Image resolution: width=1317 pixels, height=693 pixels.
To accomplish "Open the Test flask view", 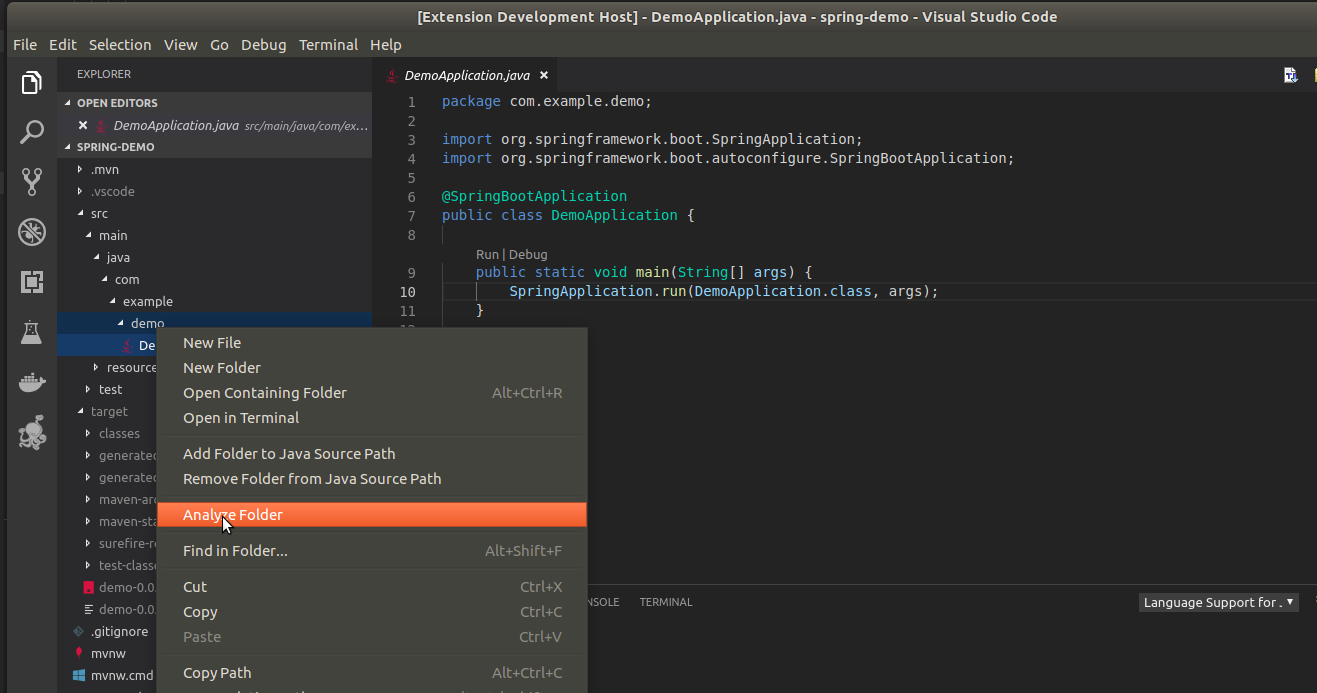I will tap(32, 333).
